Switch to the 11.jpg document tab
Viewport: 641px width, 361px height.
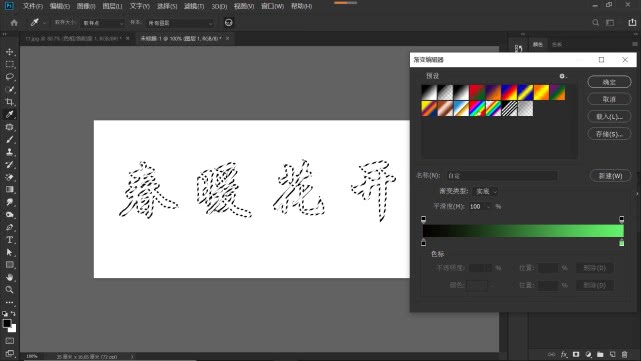pos(73,38)
